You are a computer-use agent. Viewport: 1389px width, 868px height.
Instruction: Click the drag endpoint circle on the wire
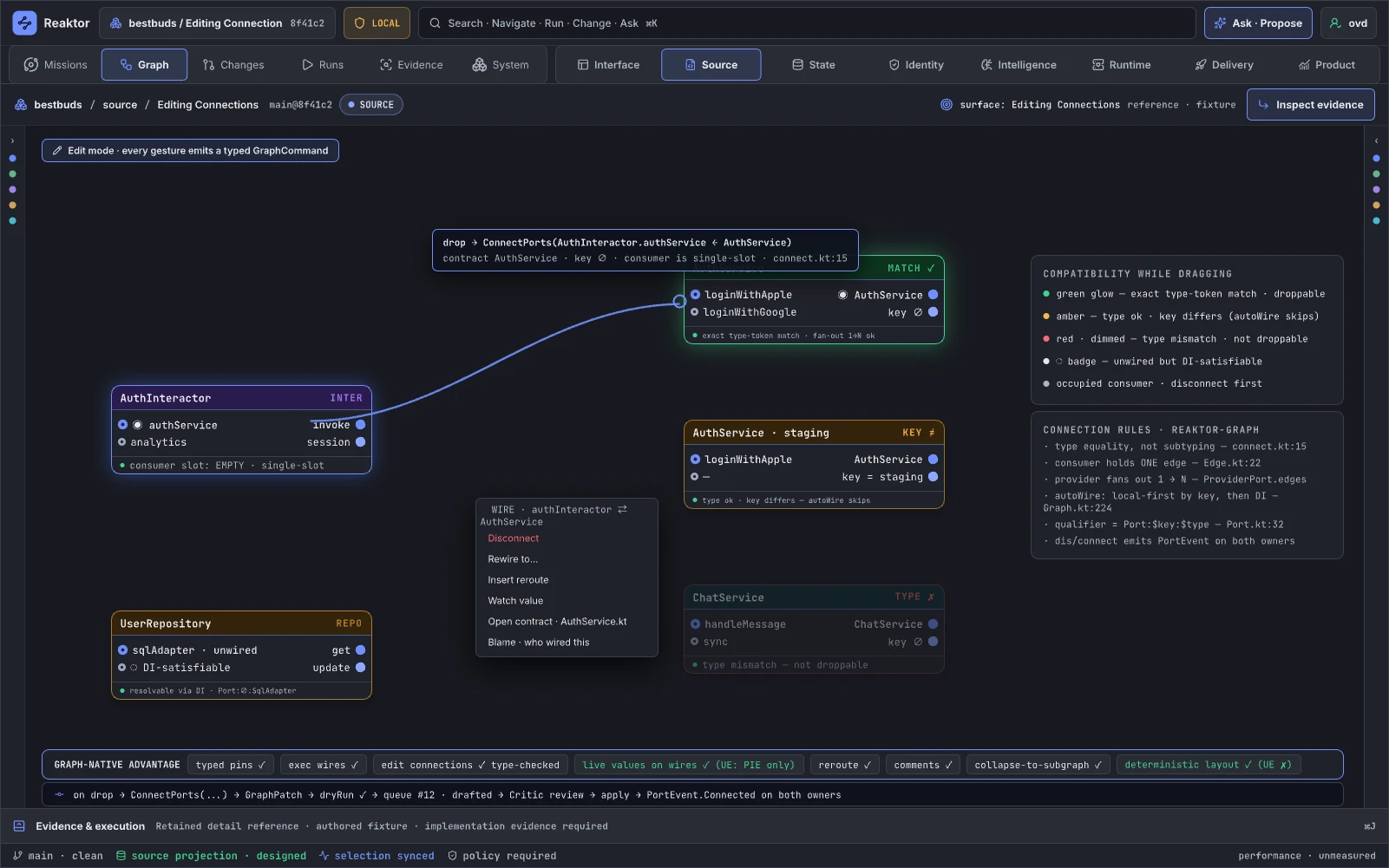[x=679, y=302]
